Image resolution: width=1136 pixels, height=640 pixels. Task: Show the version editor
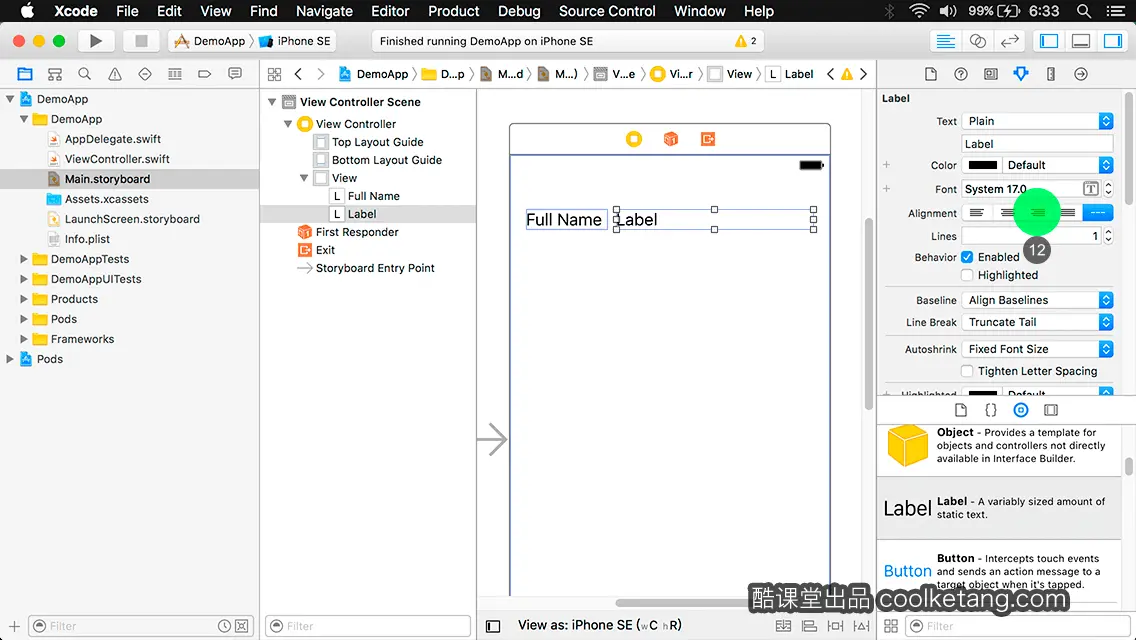tap(1009, 41)
